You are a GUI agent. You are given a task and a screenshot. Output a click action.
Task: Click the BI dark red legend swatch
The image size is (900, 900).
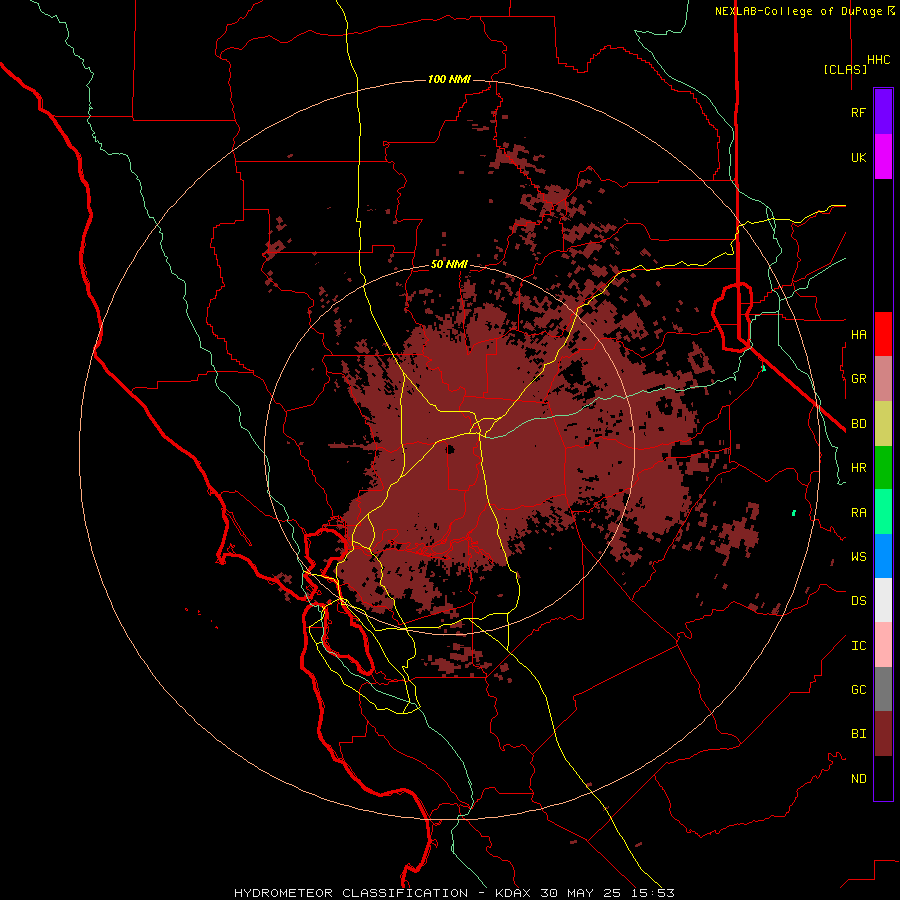(x=883, y=734)
